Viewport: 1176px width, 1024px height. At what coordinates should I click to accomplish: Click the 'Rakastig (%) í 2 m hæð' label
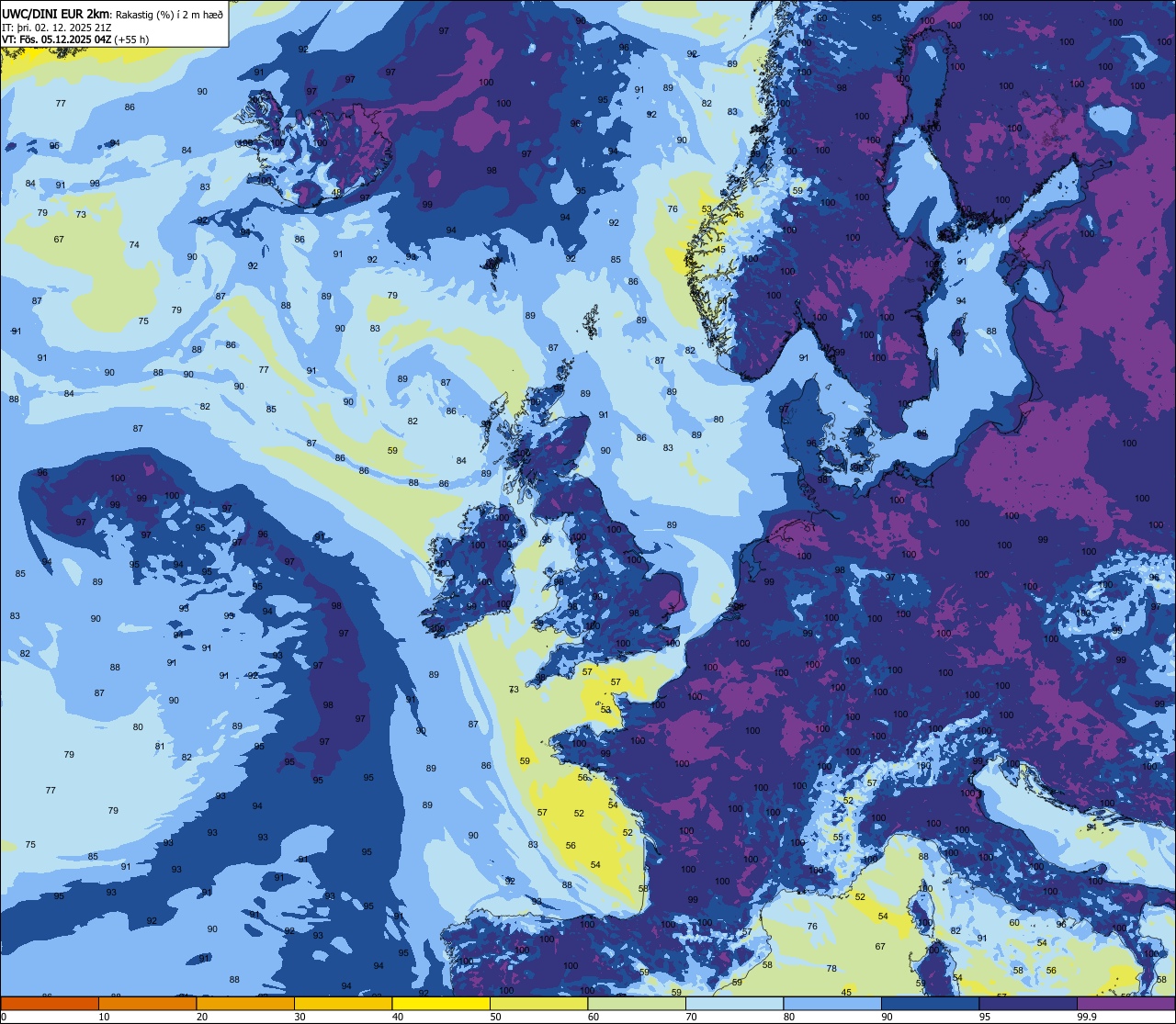pyautogui.click(x=169, y=14)
